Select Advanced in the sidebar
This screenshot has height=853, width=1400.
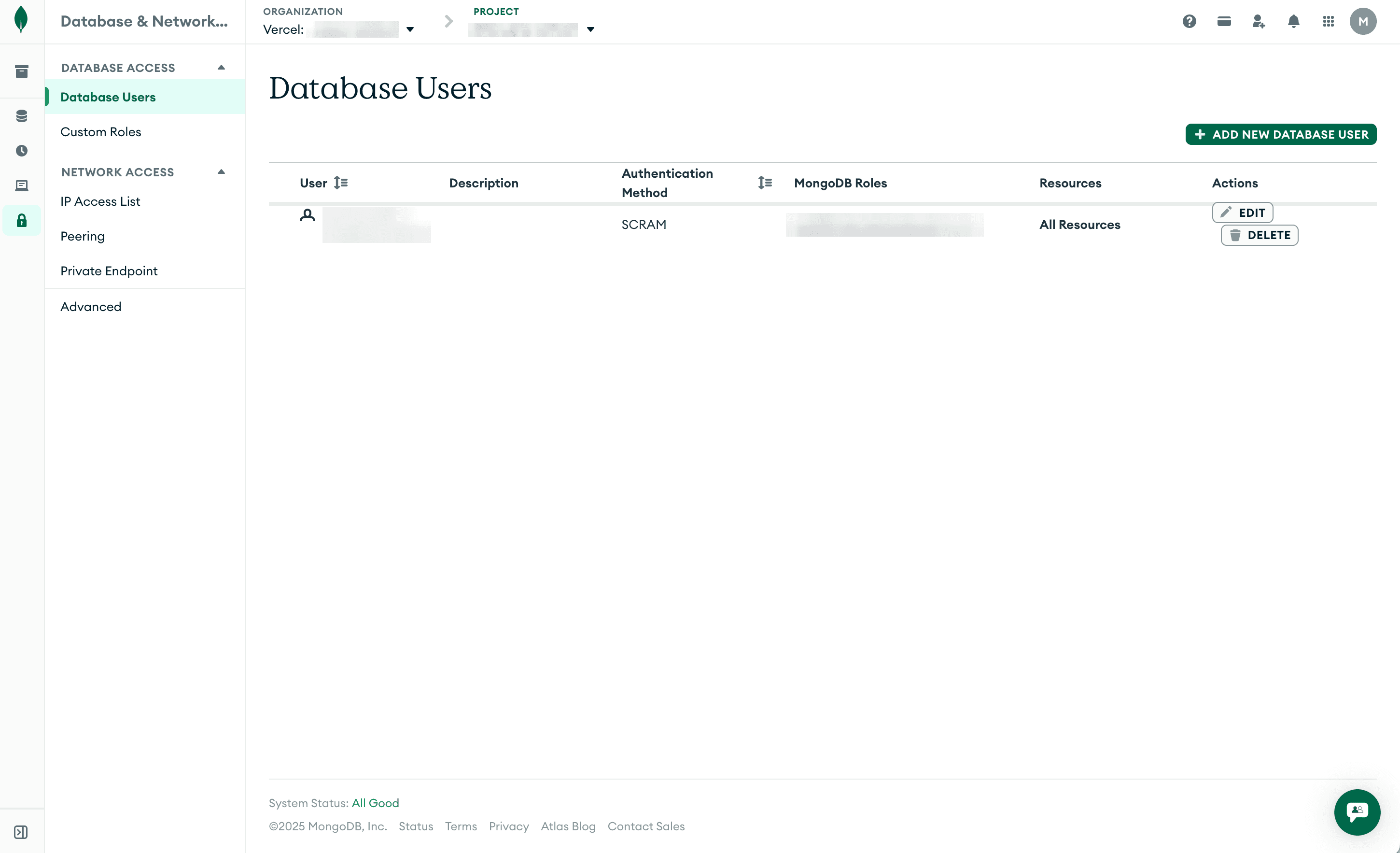91,307
